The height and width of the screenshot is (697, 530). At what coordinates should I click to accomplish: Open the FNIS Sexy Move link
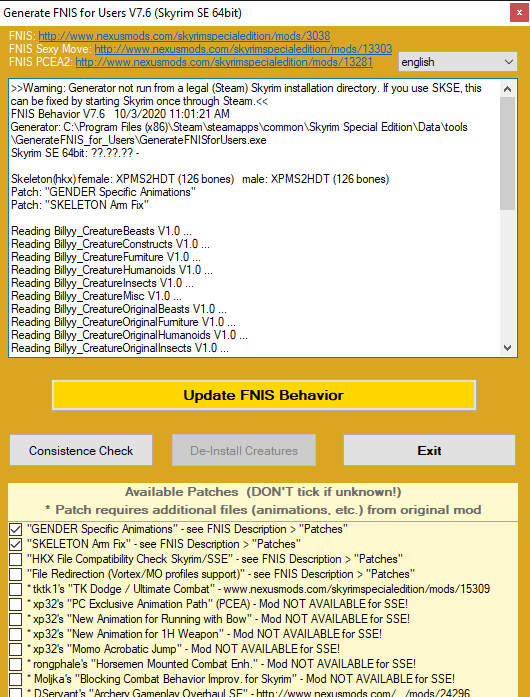(x=243, y=49)
